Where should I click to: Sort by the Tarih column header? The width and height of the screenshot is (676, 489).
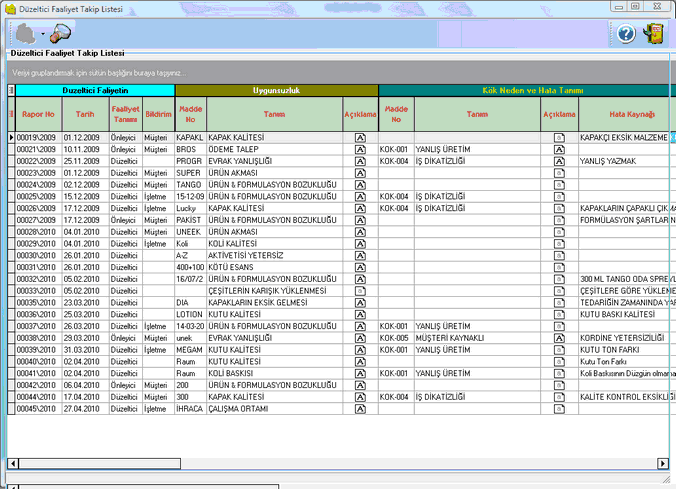pyautogui.click(x=85, y=114)
